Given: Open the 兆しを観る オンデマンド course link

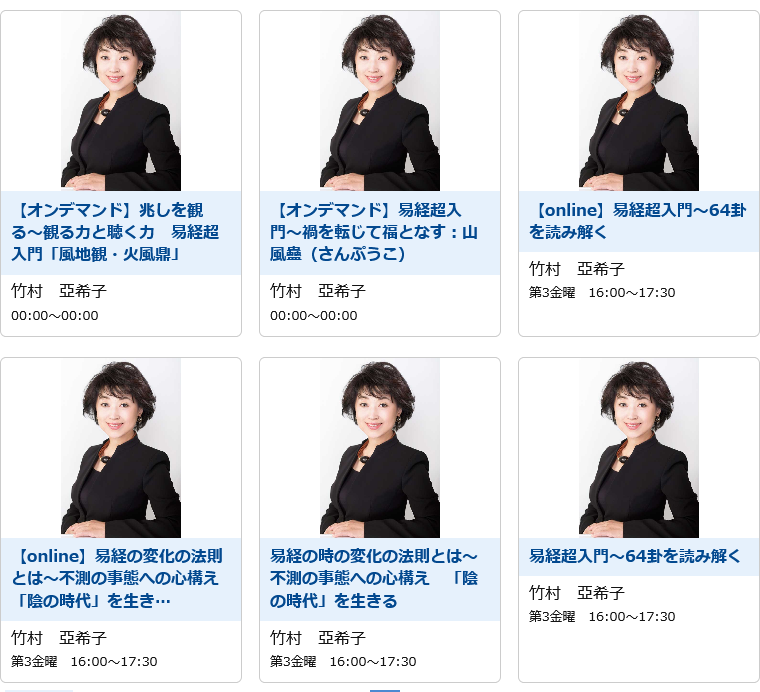Looking at the screenshot, I should click(x=115, y=232).
